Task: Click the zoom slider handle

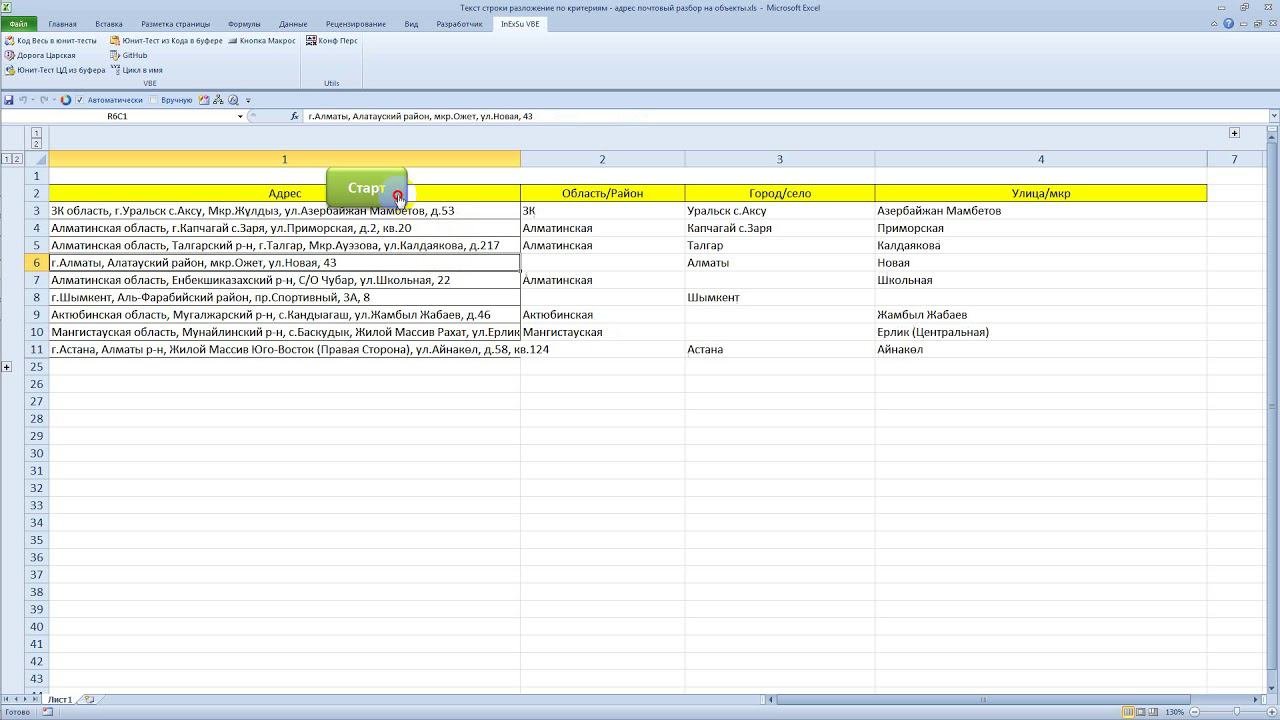Action: pos(1236,712)
